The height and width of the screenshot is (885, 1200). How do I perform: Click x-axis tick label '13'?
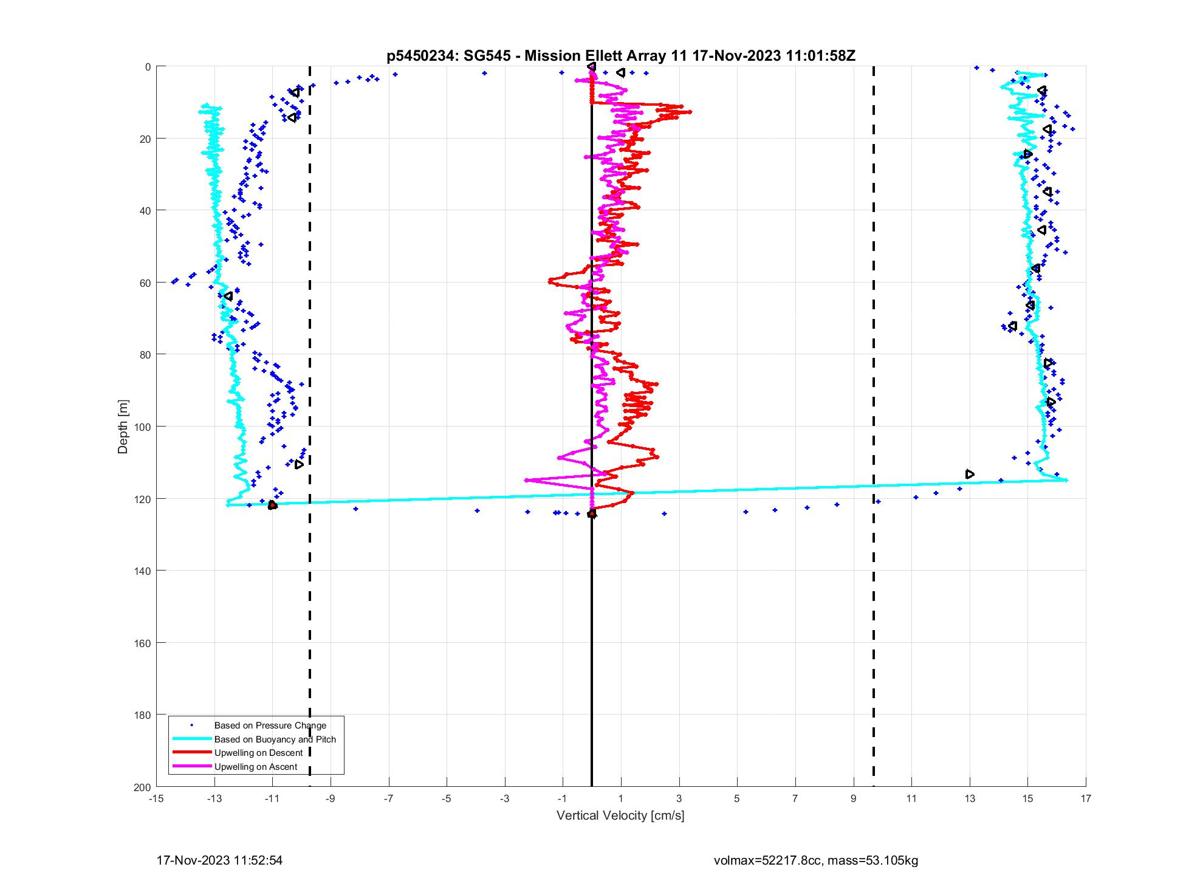[x=969, y=799]
